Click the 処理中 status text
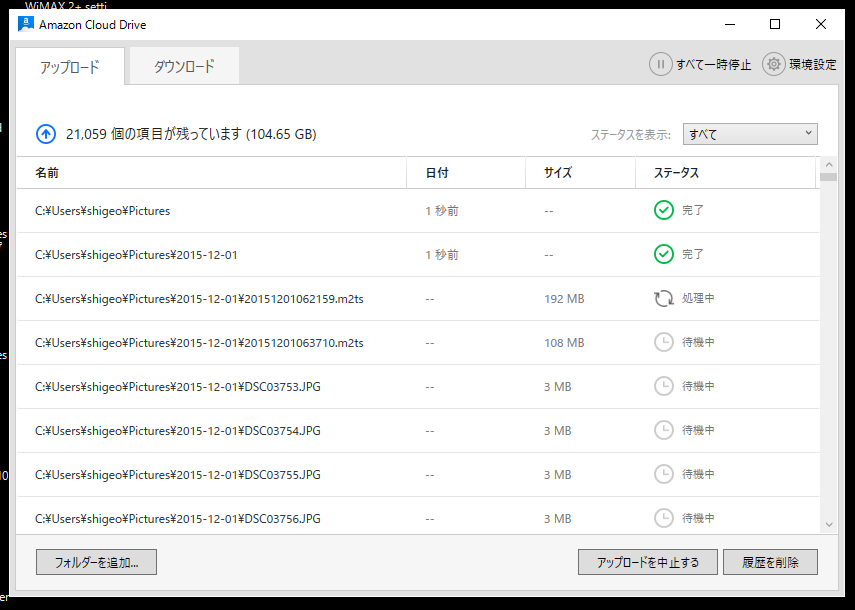855x610 pixels. (698, 298)
